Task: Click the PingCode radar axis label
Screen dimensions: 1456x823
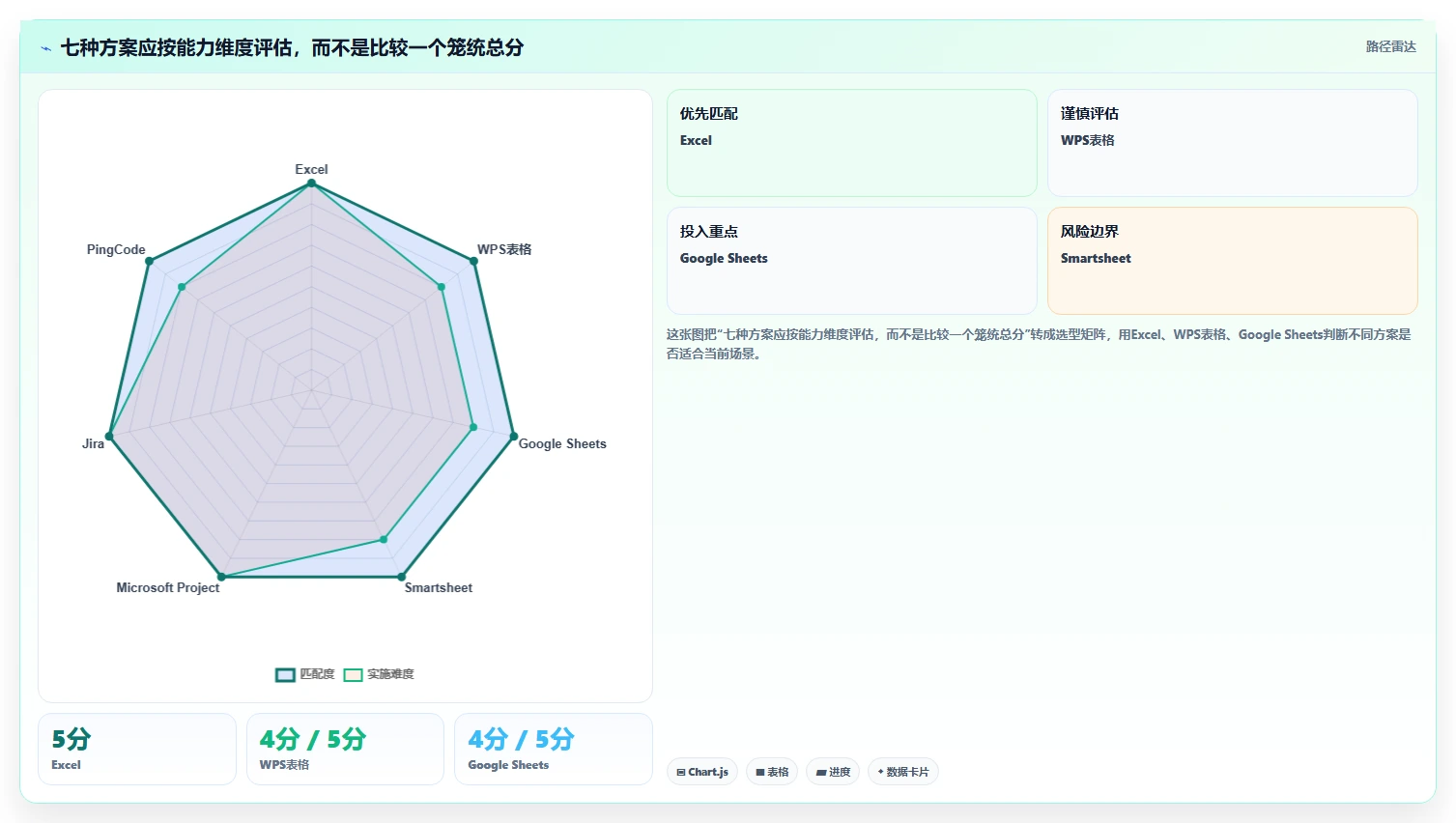Action: click(x=116, y=249)
